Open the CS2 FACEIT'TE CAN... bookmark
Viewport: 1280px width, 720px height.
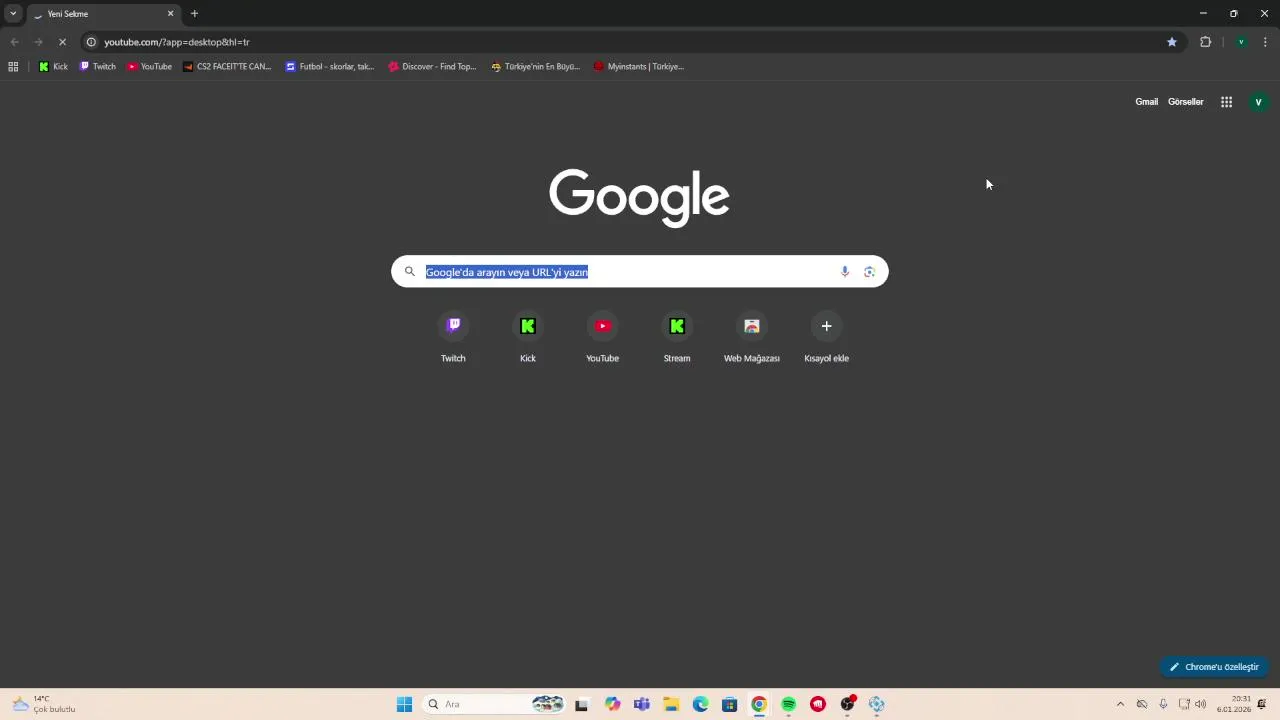(x=227, y=67)
